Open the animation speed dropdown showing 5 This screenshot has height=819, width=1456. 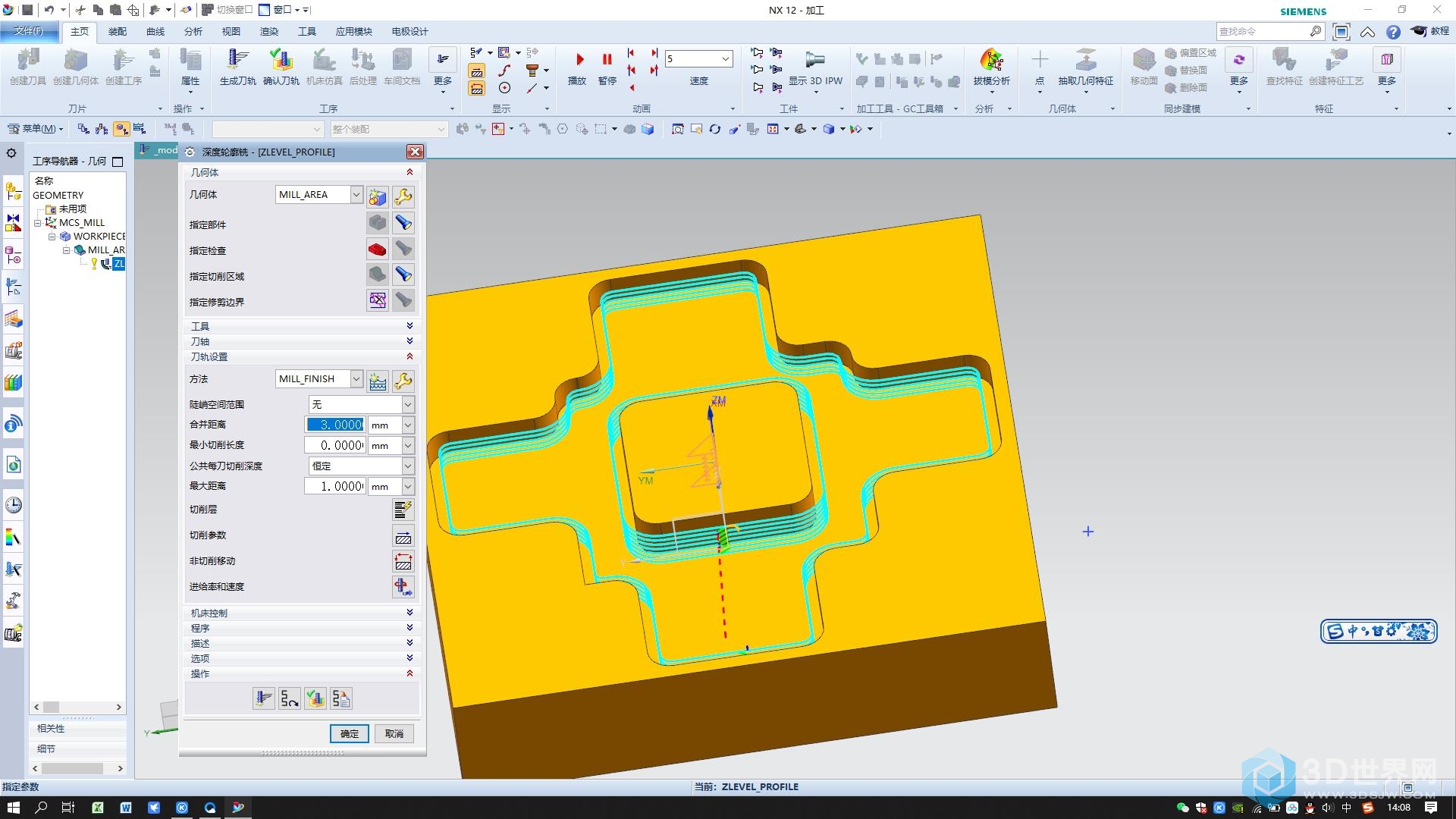coord(726,58)
